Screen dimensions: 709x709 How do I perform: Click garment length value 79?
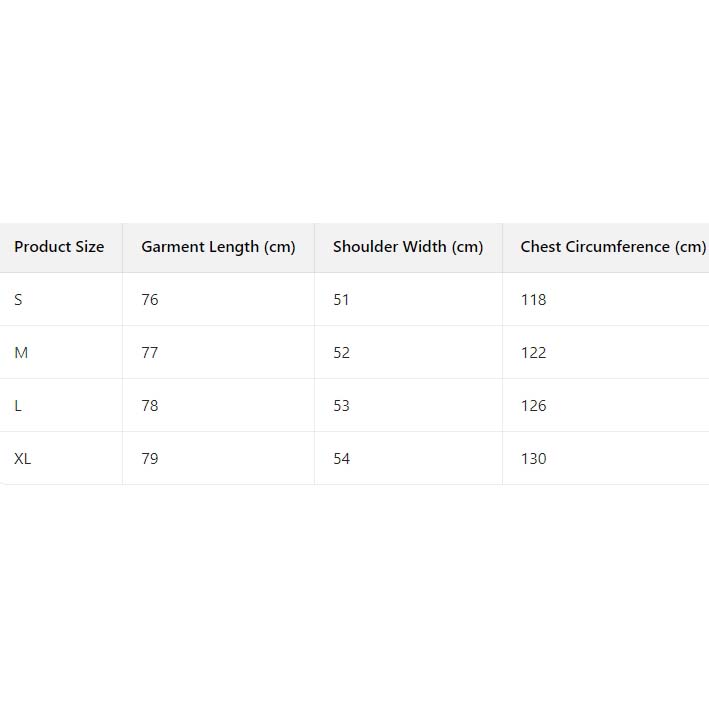pos(150,459)
